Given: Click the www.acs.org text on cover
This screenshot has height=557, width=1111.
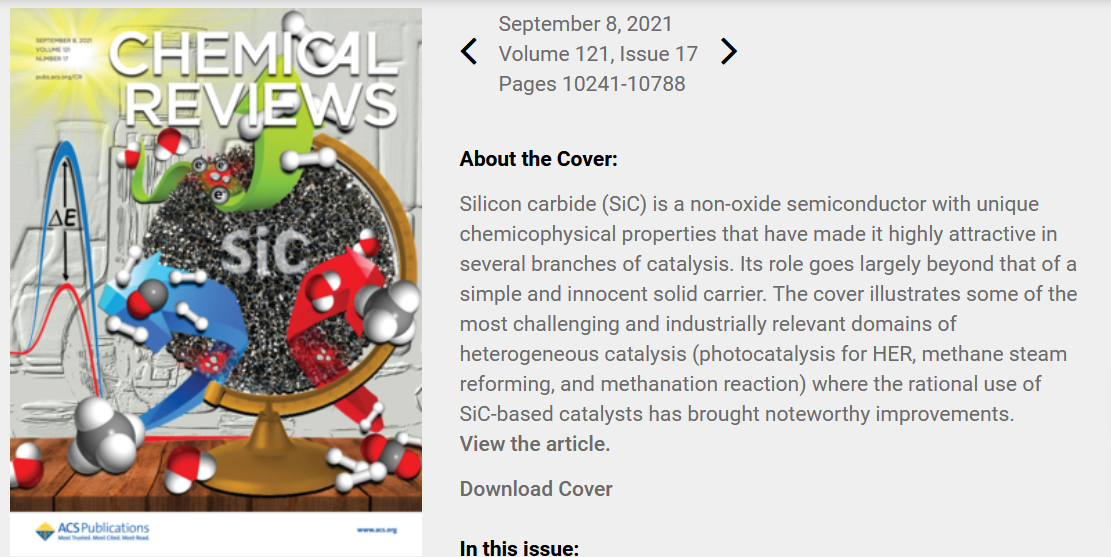Looking at the screenshot, I should tap(377, 529).
